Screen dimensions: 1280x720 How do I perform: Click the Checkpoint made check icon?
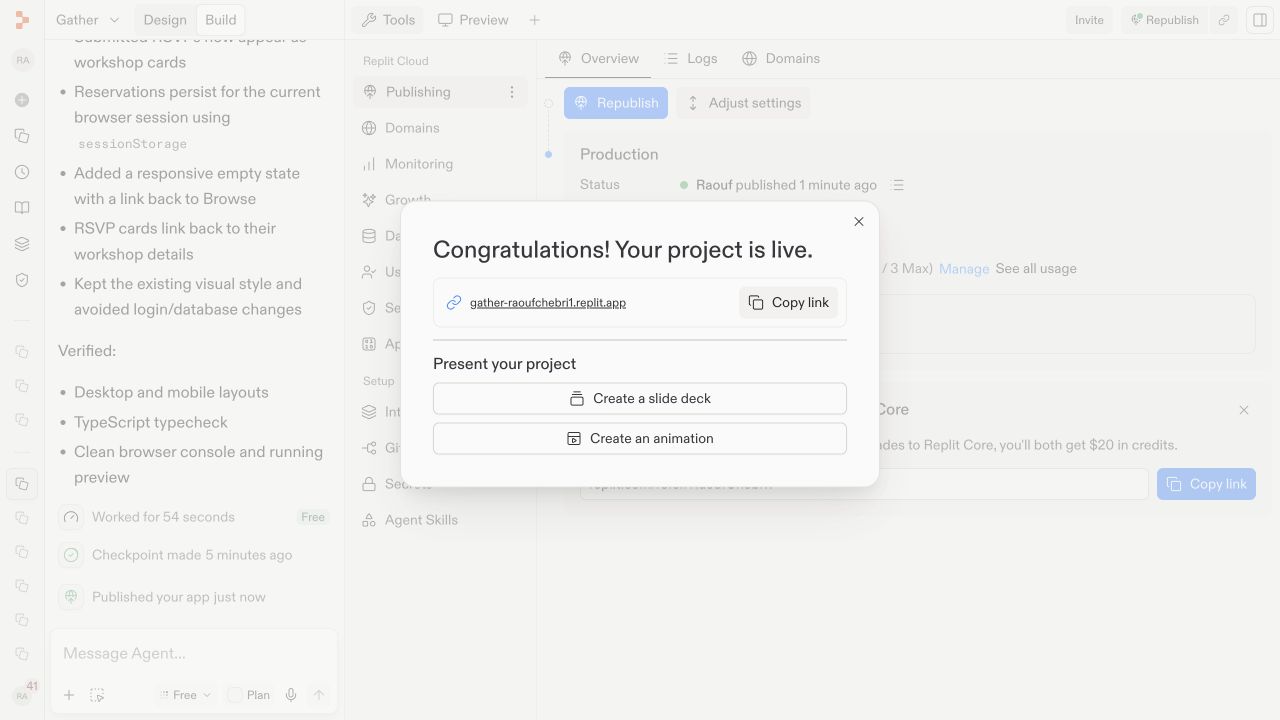[71, 555]
